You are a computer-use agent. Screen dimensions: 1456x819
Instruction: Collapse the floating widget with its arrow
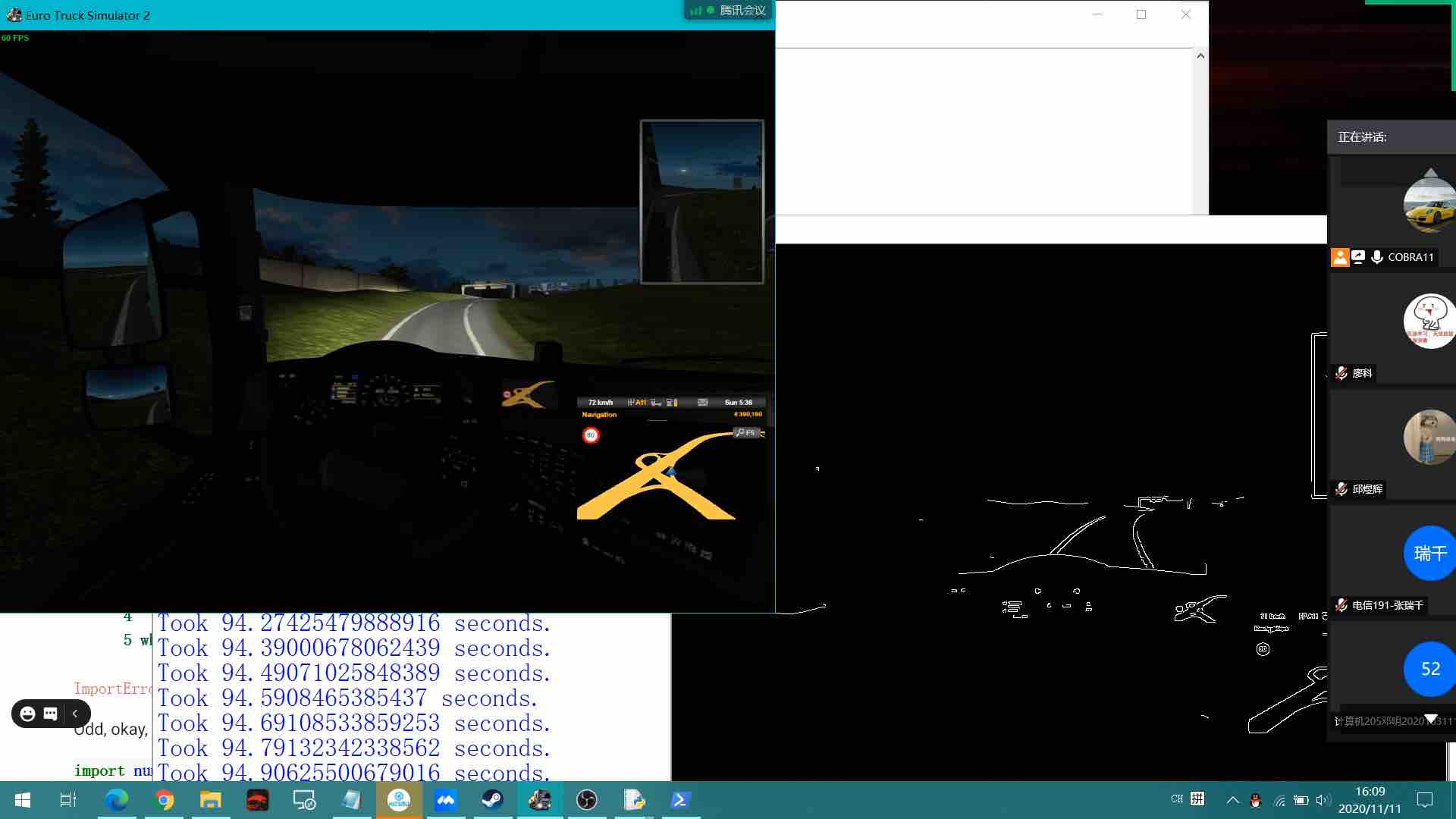pyautogui.click(x=75, y=714)
